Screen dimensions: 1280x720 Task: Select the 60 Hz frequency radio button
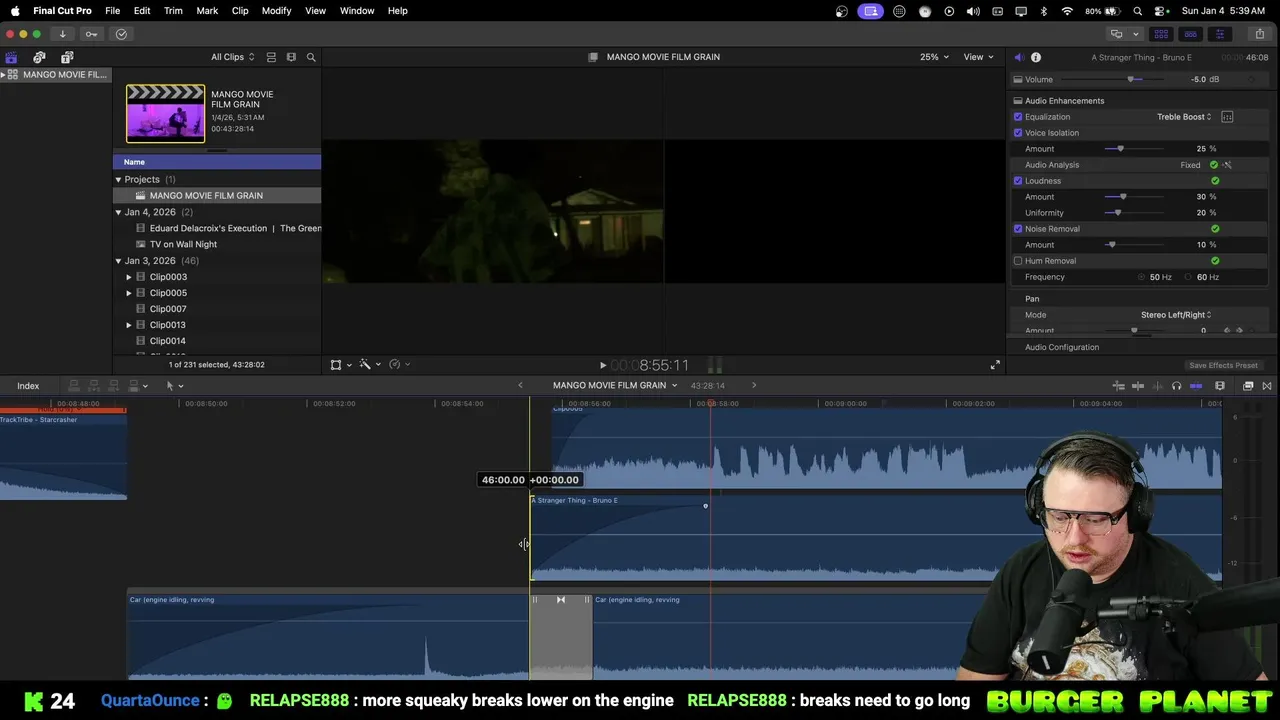[1189, 277]
